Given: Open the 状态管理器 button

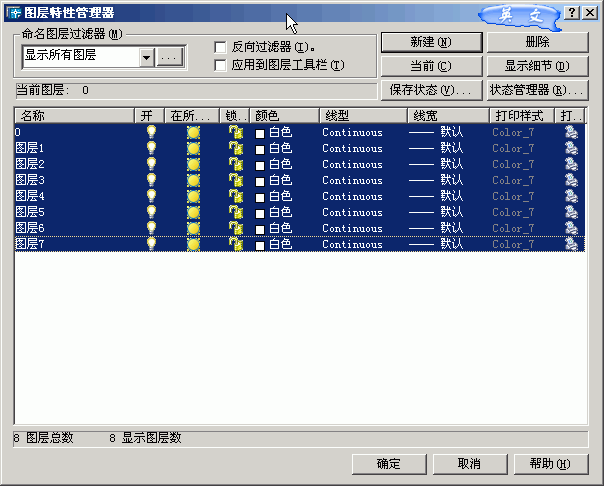Looking at the screenshot, I should 537,90.
